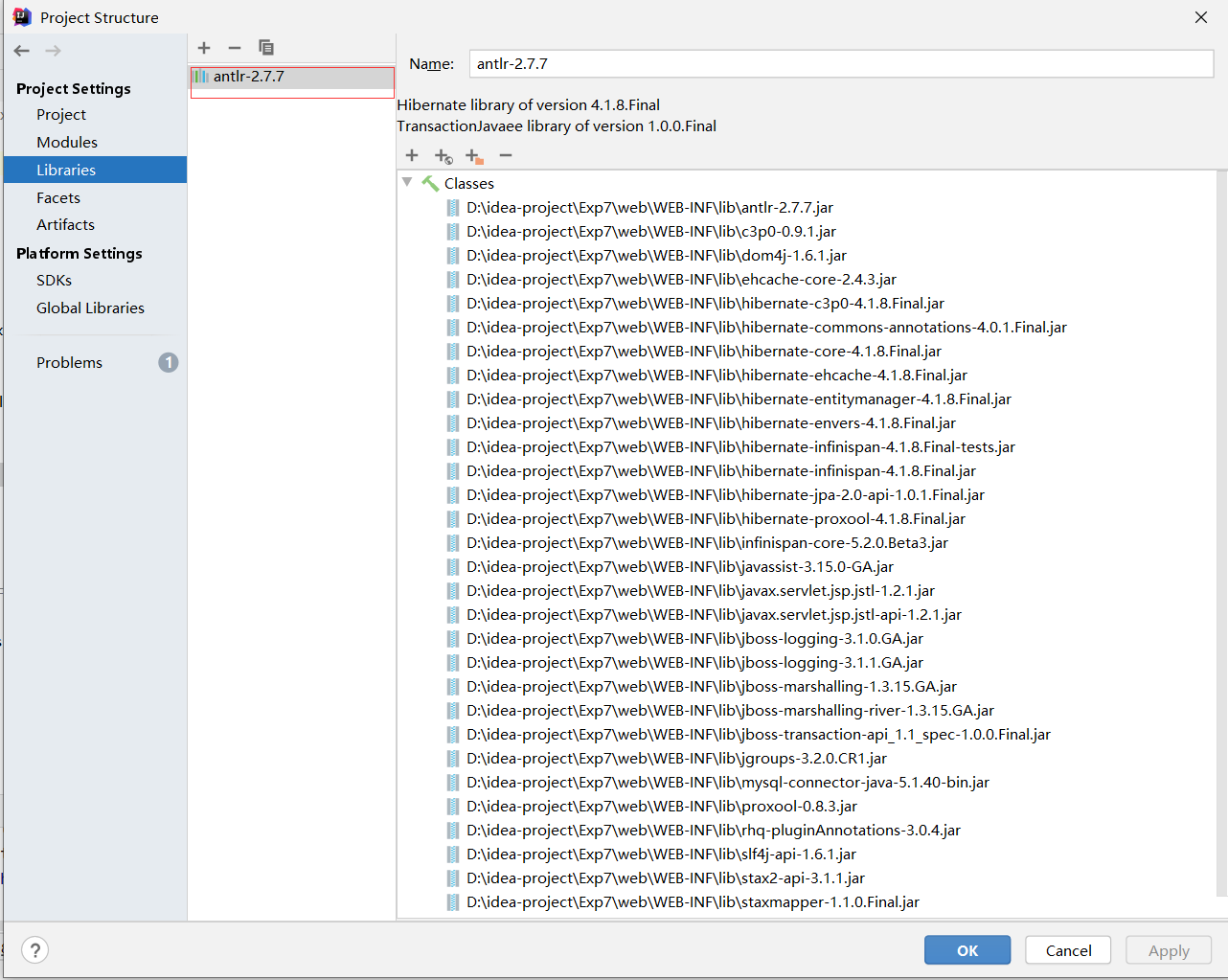This screenshot has height=980, width=1228.
Task: Select jgroups-3.2.0.CR1.jar entry
Action: [676, 759]
